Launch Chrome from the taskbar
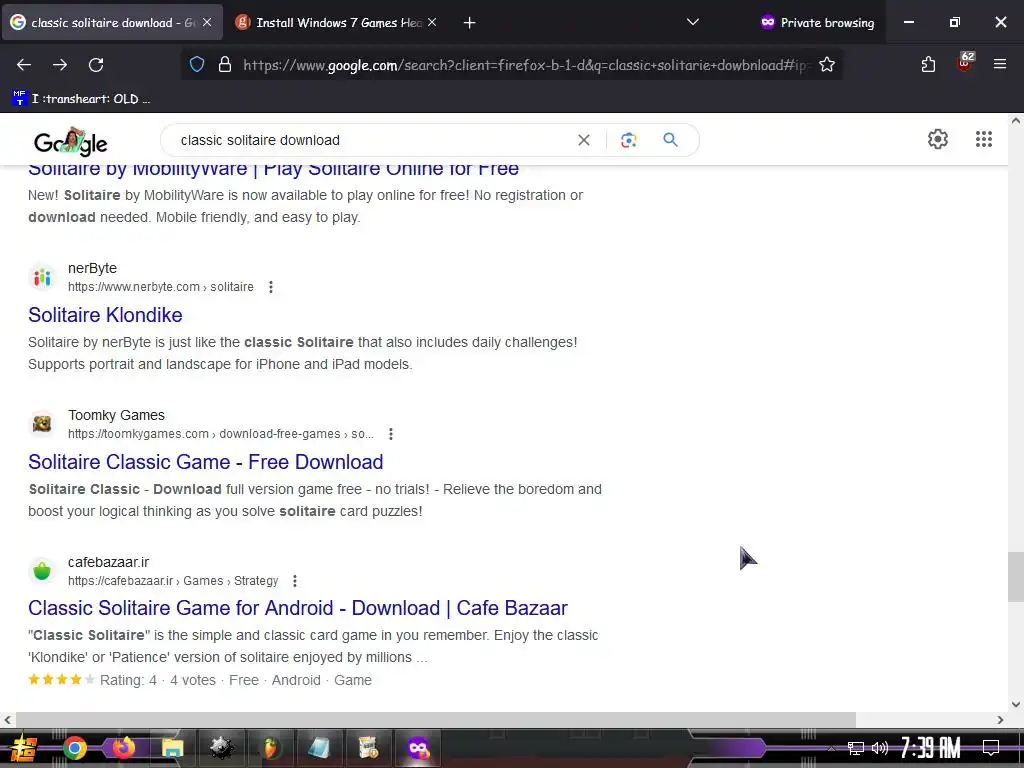 (x=74, y=748)
